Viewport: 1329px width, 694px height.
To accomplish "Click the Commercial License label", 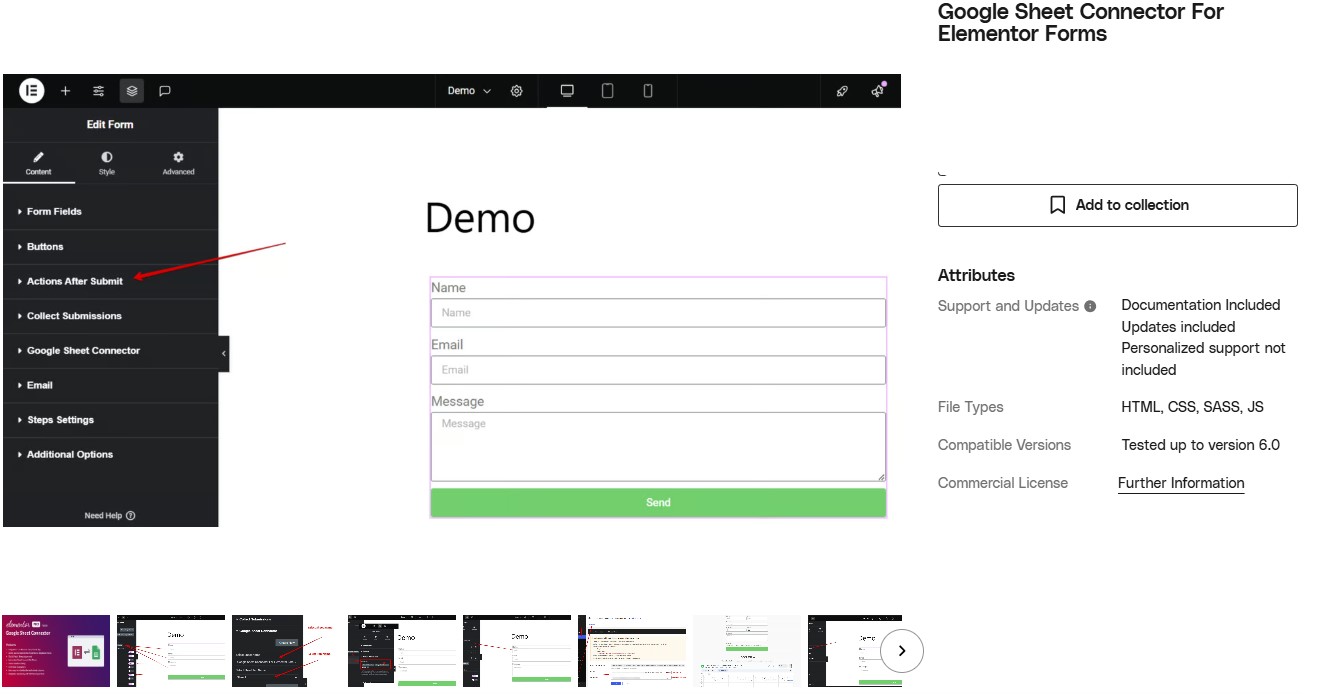I will (x=1003, y=483).
